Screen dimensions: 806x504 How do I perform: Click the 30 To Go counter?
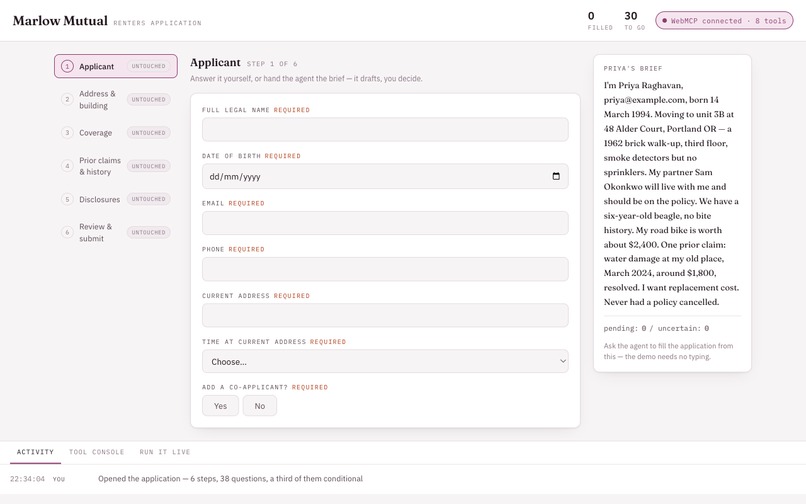click(634, 21)
